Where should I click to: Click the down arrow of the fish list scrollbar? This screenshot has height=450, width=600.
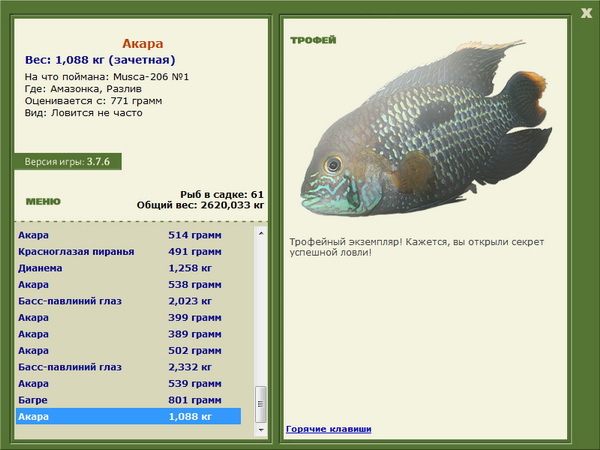(x=261, y=430)
